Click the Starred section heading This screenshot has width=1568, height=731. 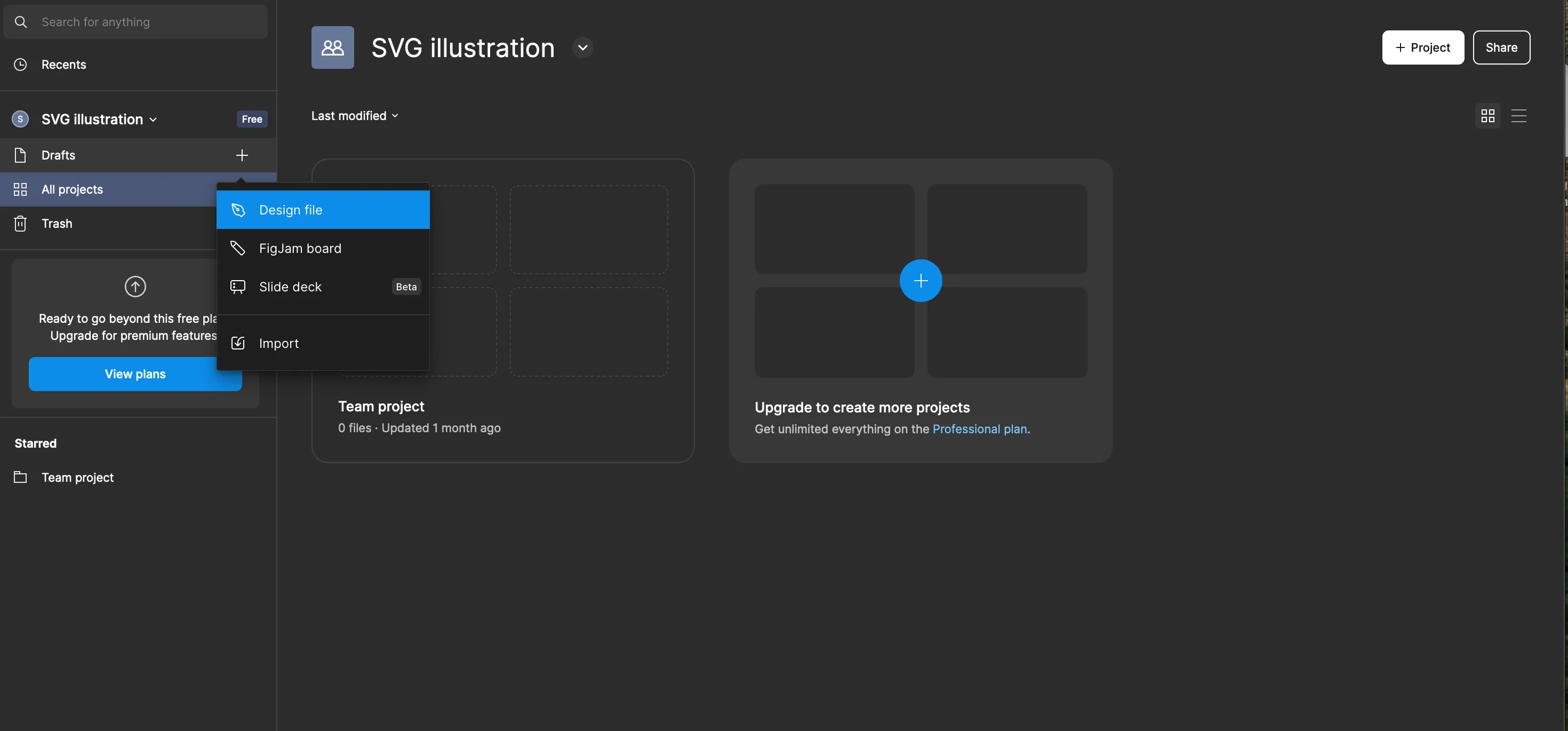tap(35, 443)
